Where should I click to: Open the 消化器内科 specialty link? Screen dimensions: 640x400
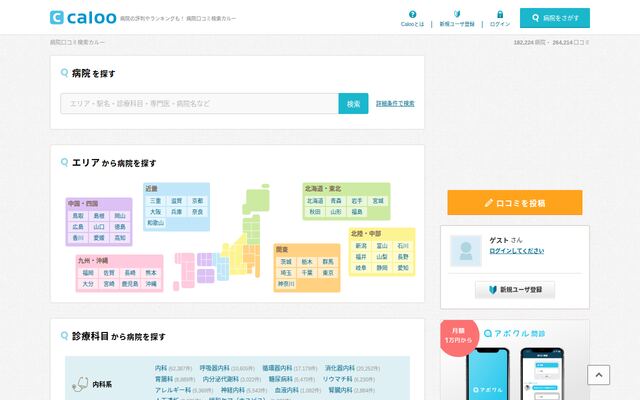340,368
